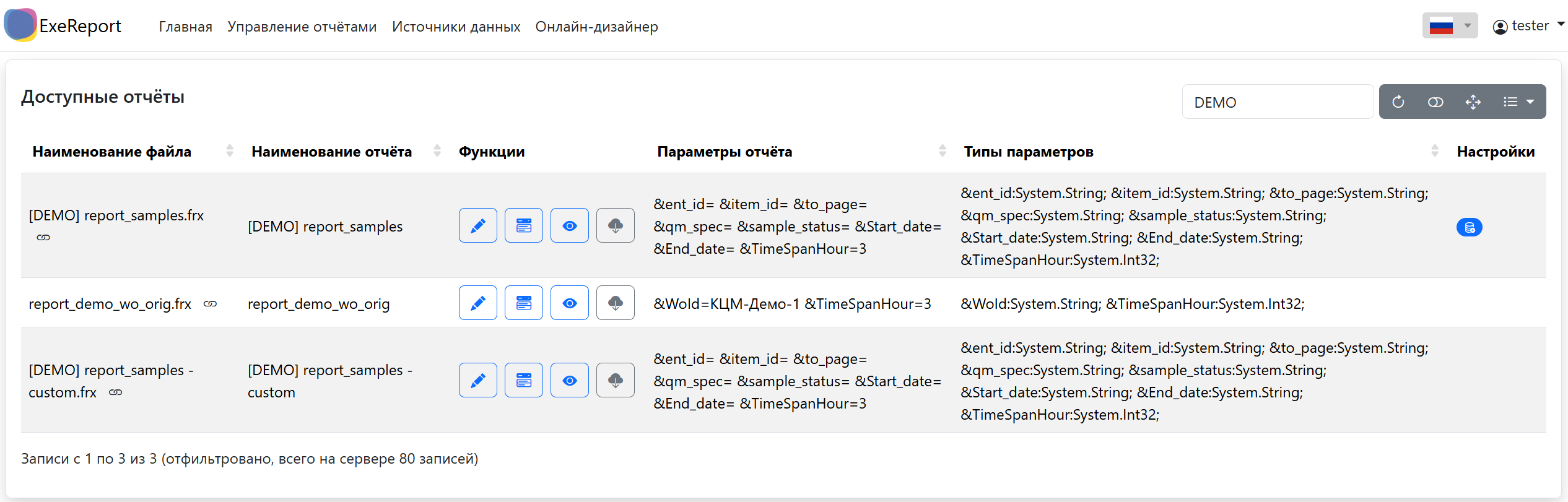Open the language flag dropdown
1568x502 pixels.
pos(1449,26)
